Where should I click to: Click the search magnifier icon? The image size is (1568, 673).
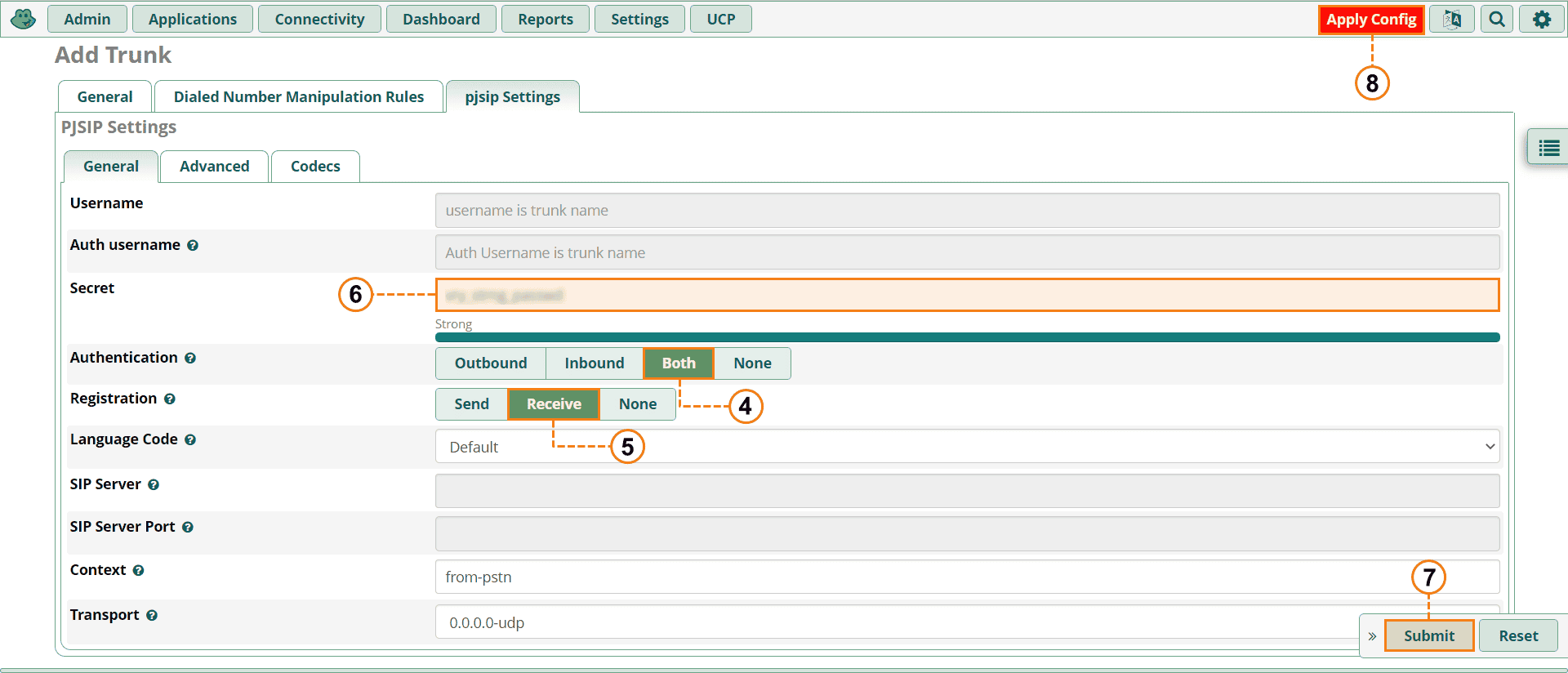(x=1497, y=19)
